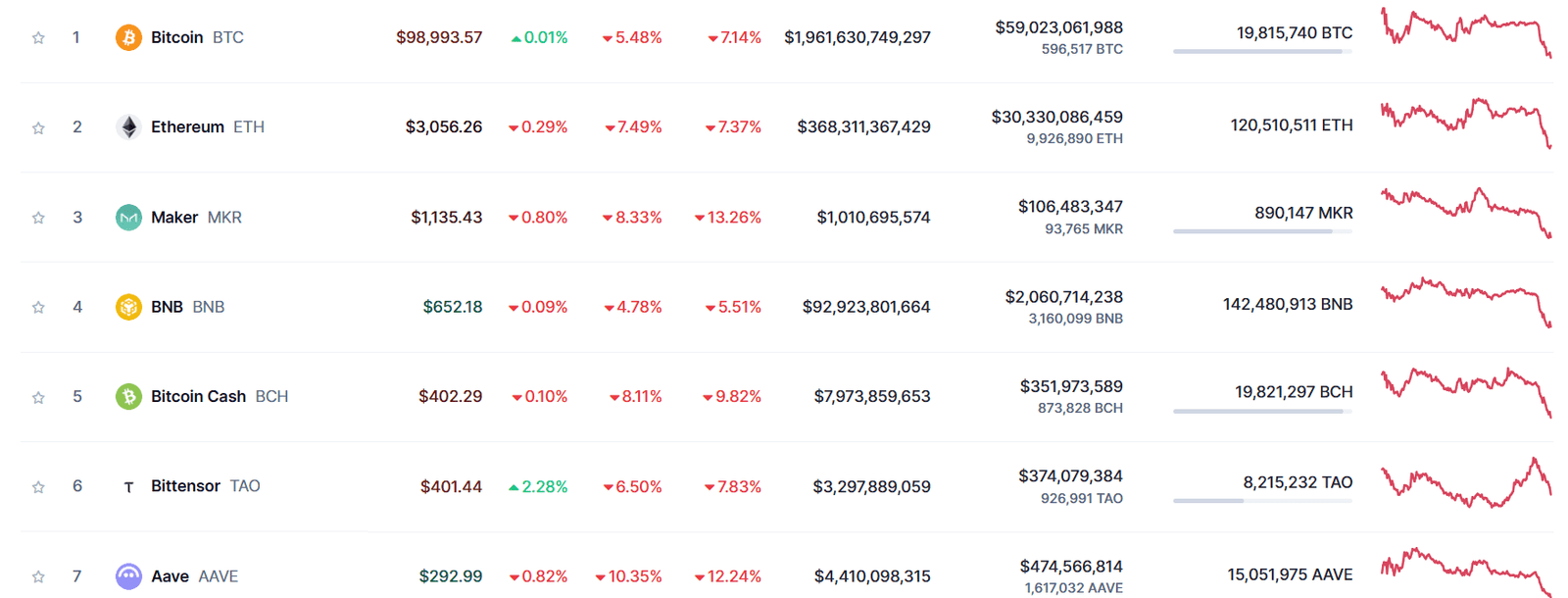Toggle the watchlist star for Bitcoin
This screenshot has height=598, width=1568.
(x=38, y=37)
